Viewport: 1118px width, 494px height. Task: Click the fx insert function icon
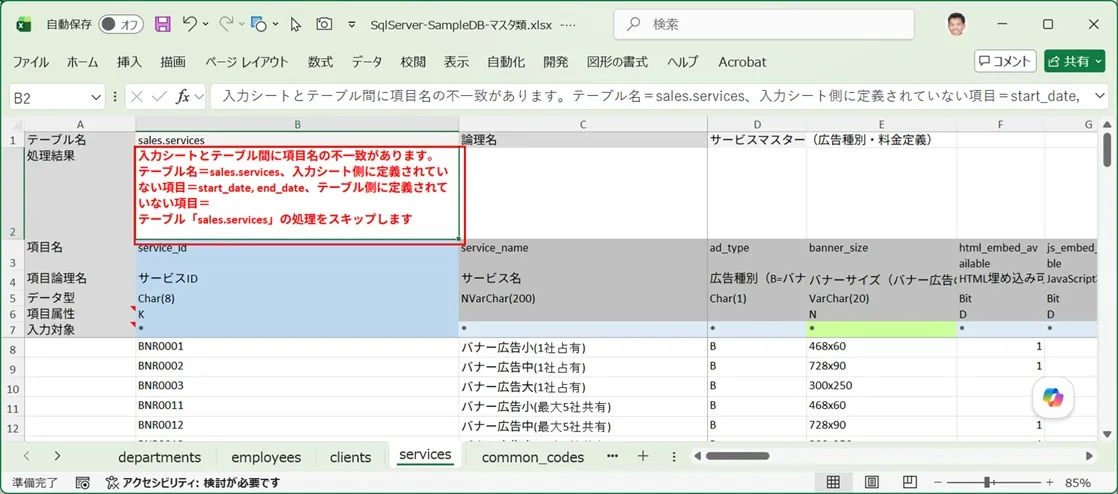click(183, 97)
